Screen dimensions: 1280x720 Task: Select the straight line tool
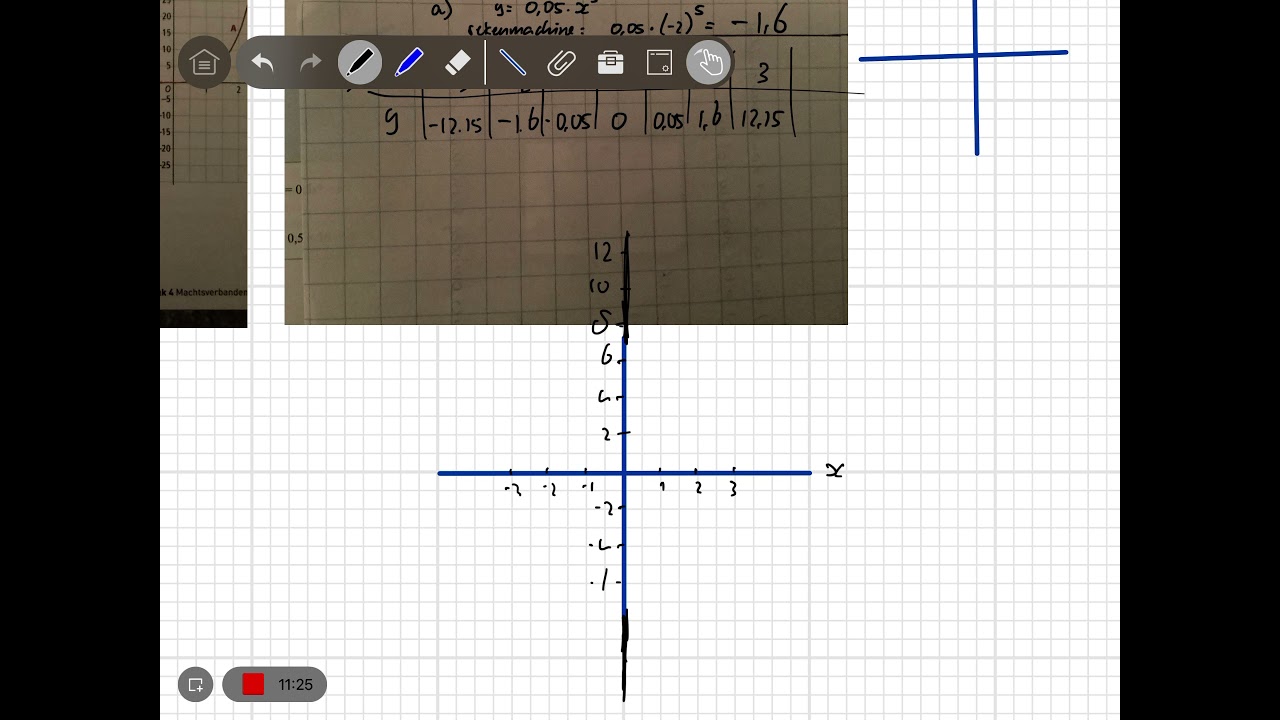pos(512,63)
